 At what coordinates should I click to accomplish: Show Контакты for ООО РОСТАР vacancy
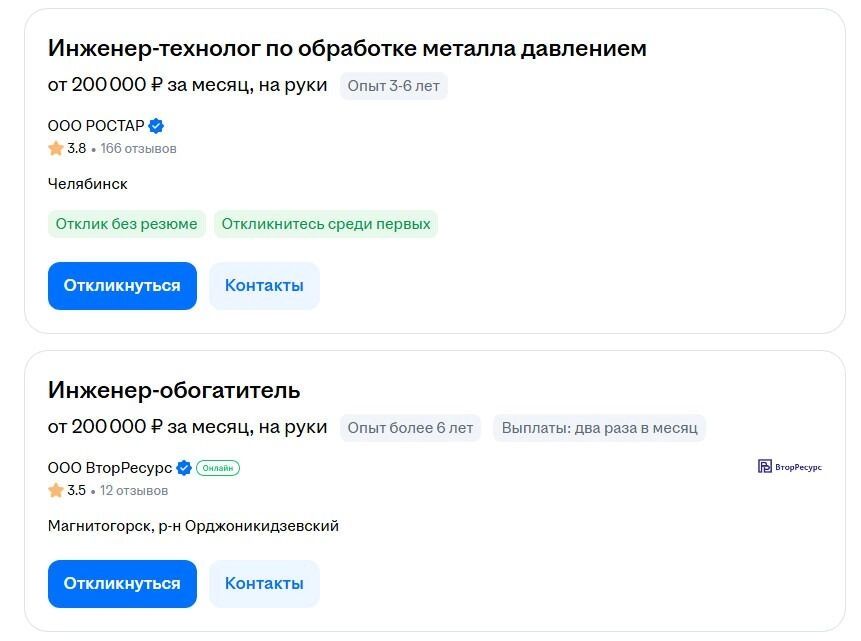coord(264,286)
